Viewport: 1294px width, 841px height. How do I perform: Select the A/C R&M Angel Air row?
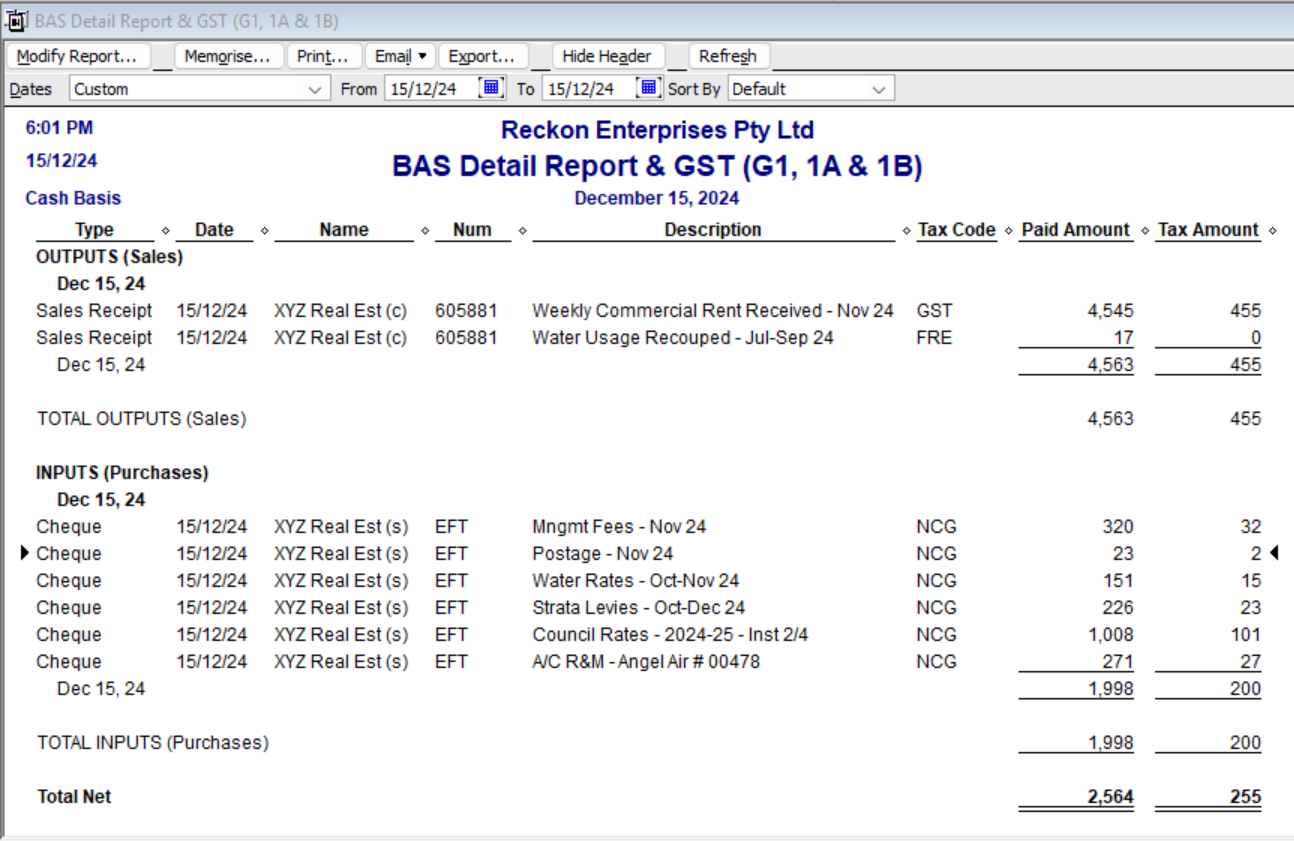pyautogui.click(x=648, y=662)
